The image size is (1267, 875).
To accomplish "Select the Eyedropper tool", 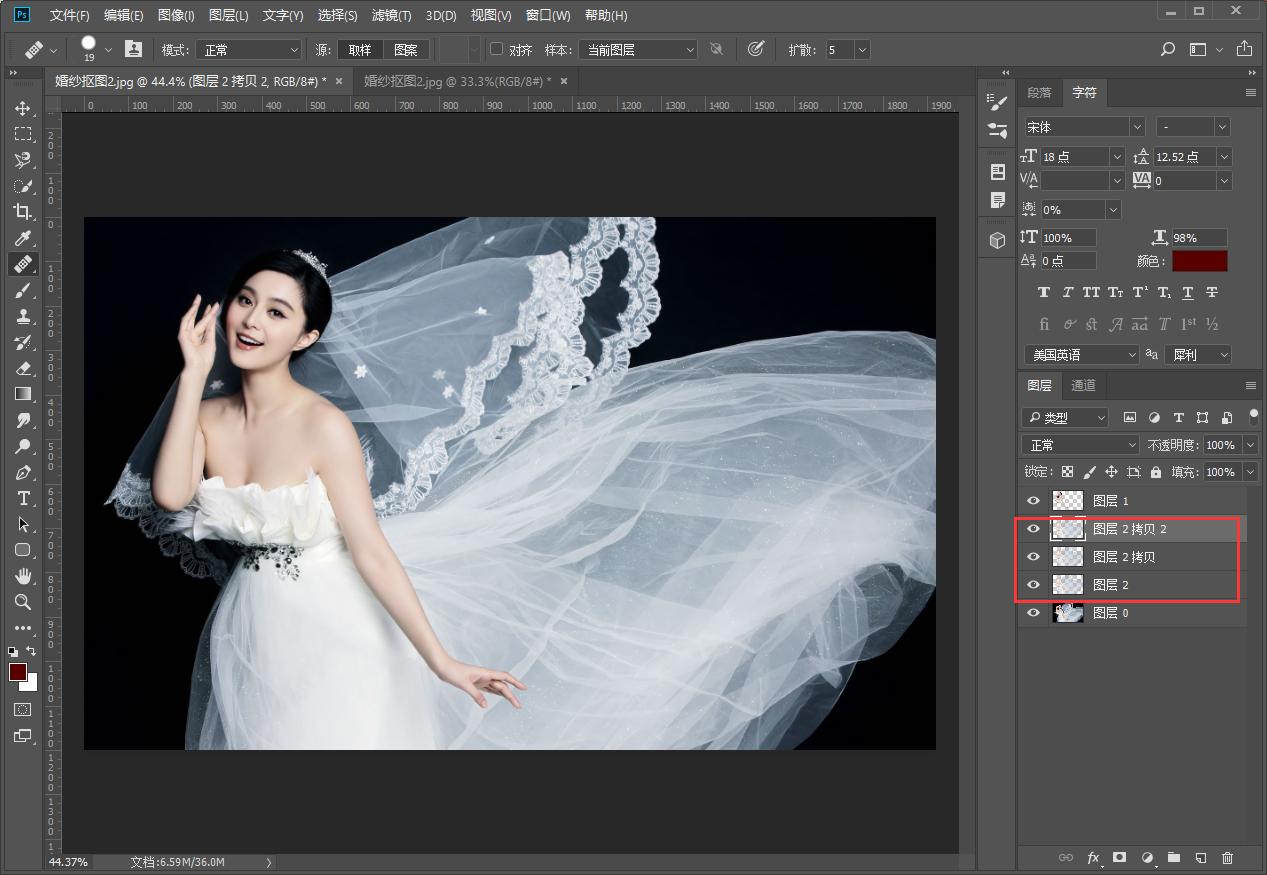I will pyautogui.click(x=22, y=238).
